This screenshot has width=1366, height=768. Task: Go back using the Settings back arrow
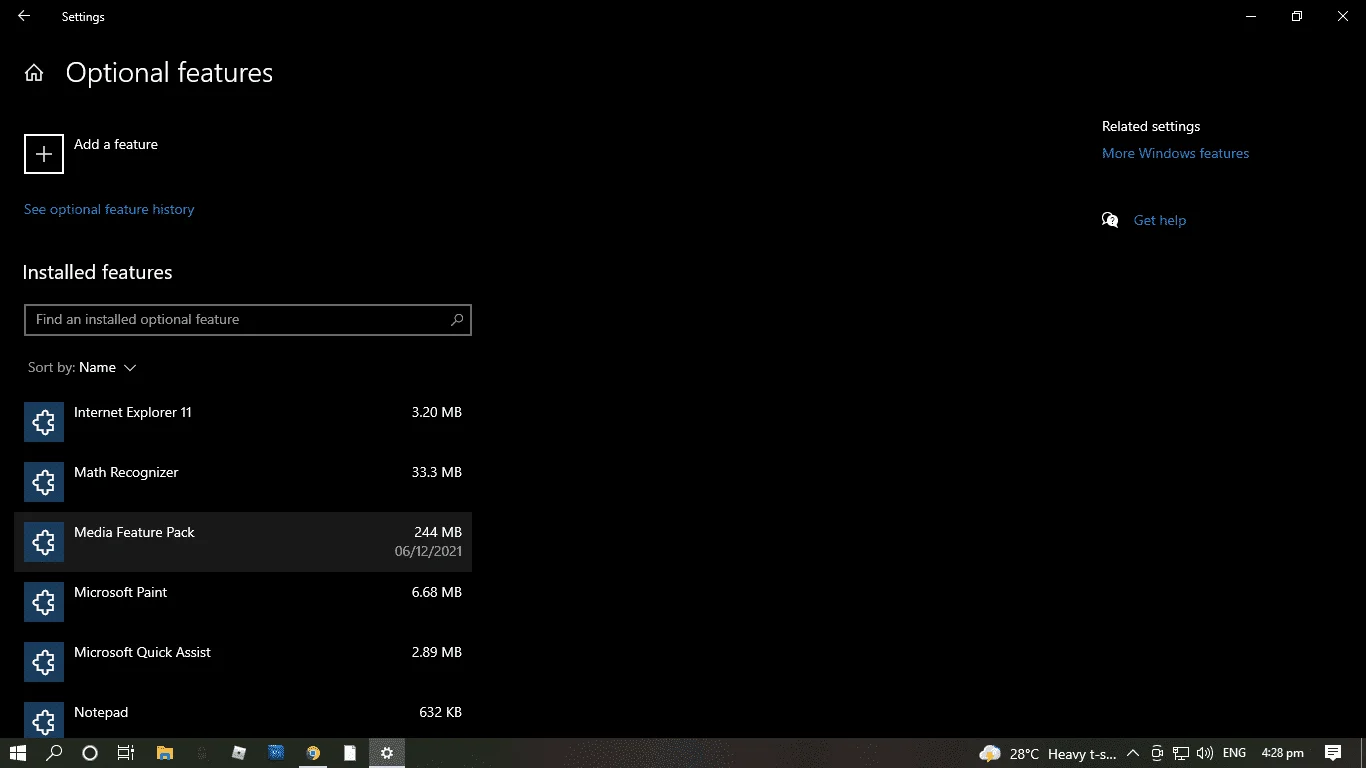point(24,17)
